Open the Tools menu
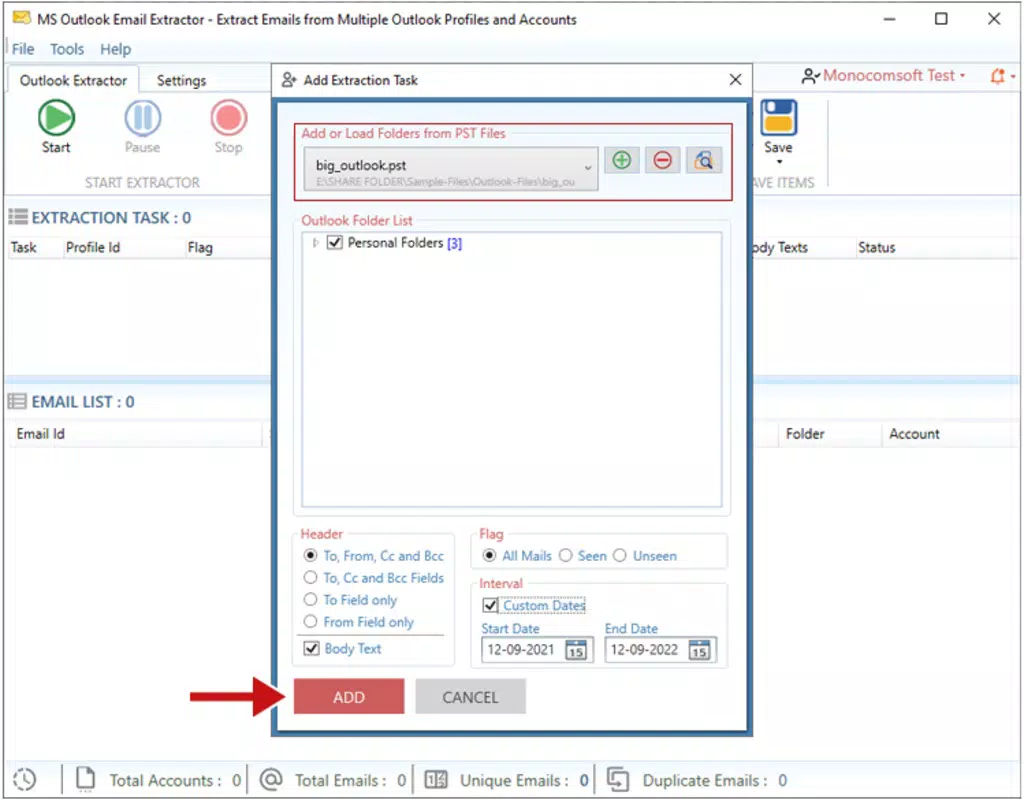 click(67, 49)
